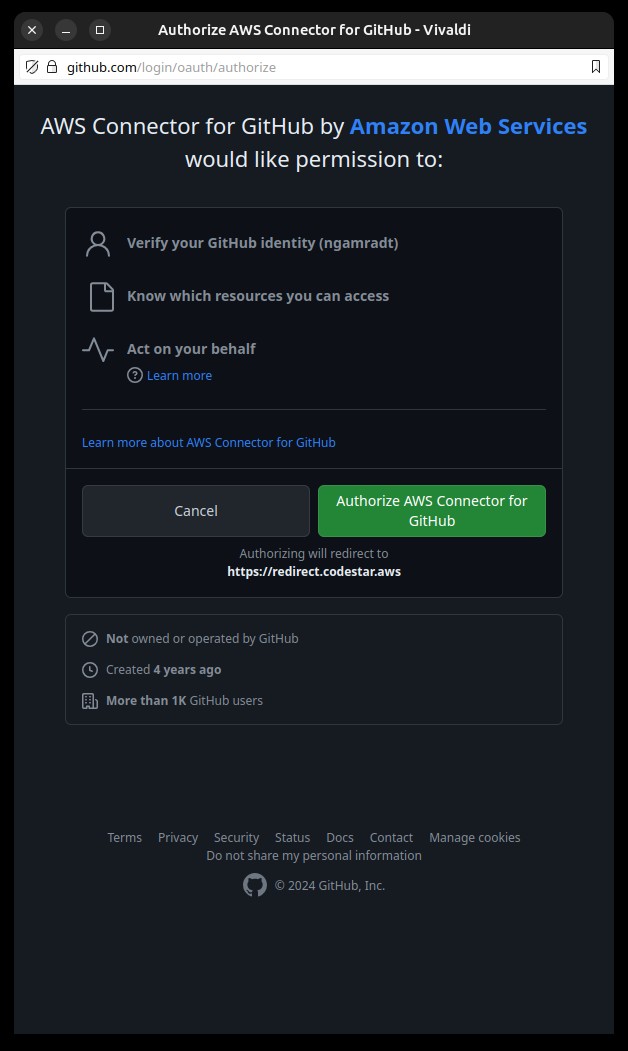Authorize AWS Connector for GitHub
Viewport: 628px width, 1051px height.
(432, 511)
